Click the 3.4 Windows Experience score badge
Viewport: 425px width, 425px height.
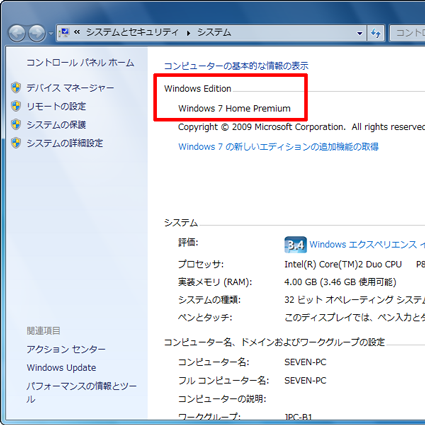pyautogui.click(x=295, y=245)
